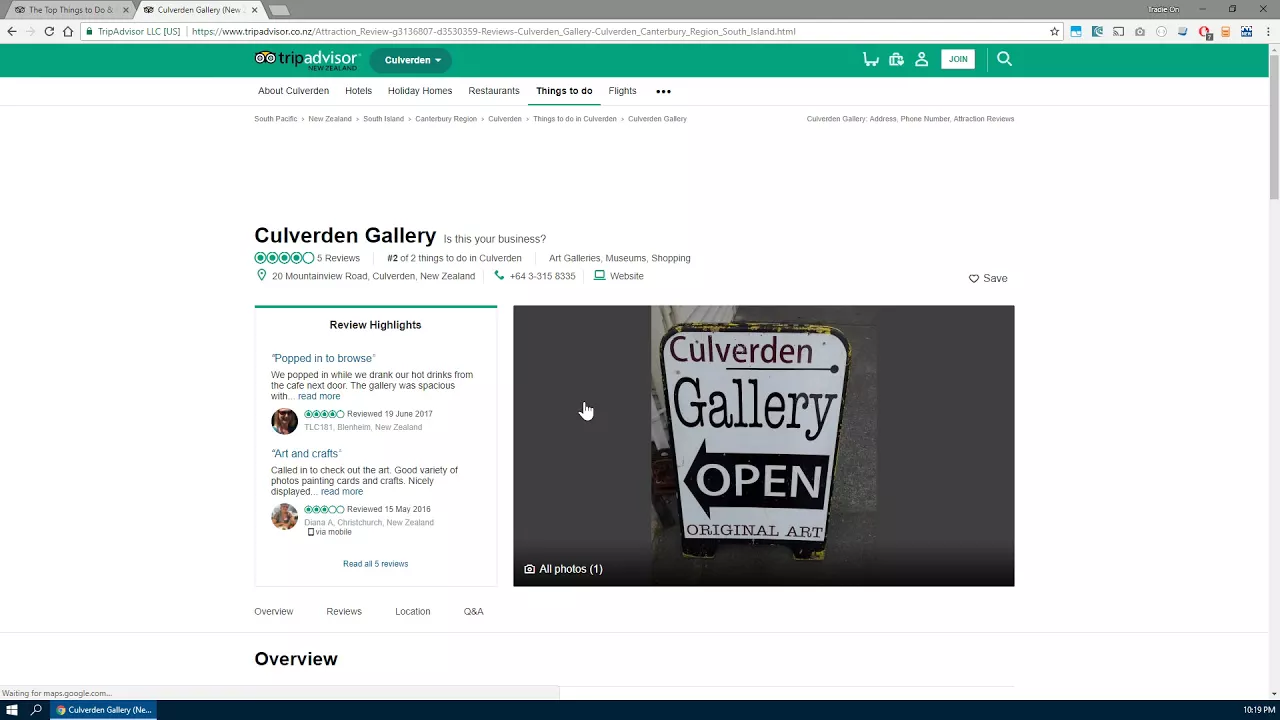Open the Chrome three-dot menu
The image size is (1280, 720).
click(1267, 31)
